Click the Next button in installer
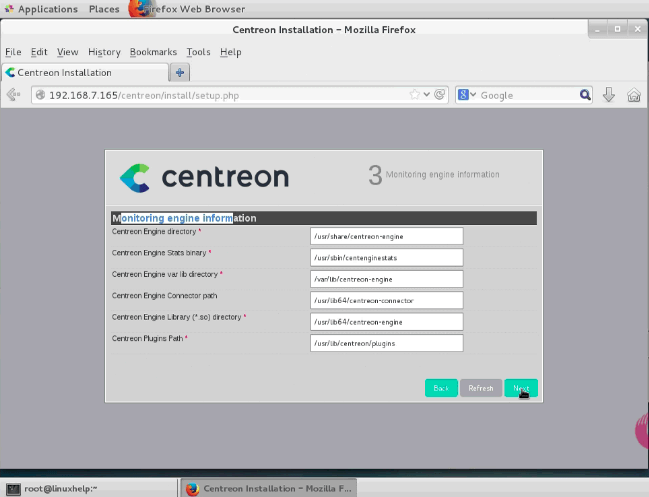 521,388
